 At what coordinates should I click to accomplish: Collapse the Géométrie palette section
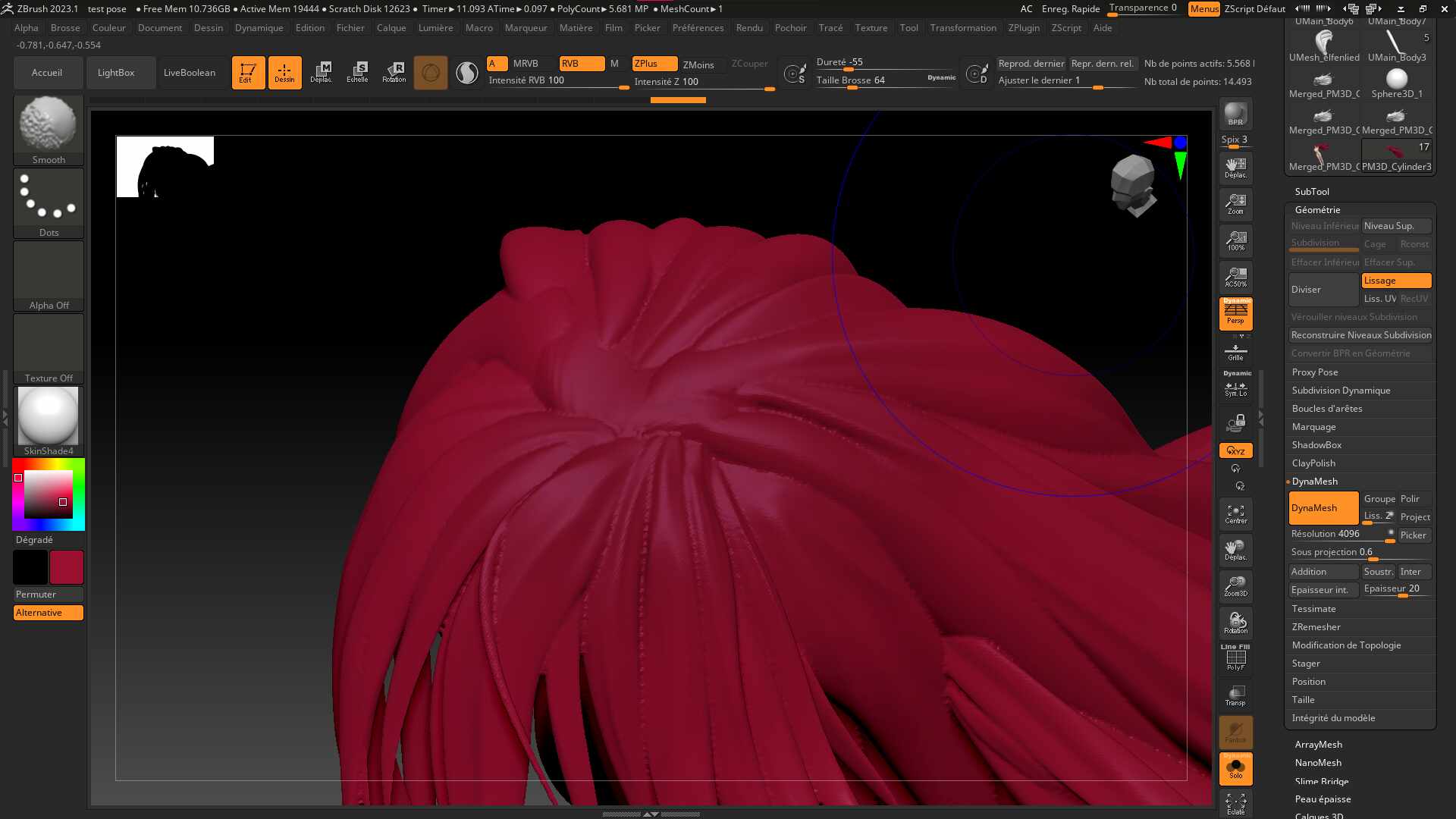tap(1317, 210)
